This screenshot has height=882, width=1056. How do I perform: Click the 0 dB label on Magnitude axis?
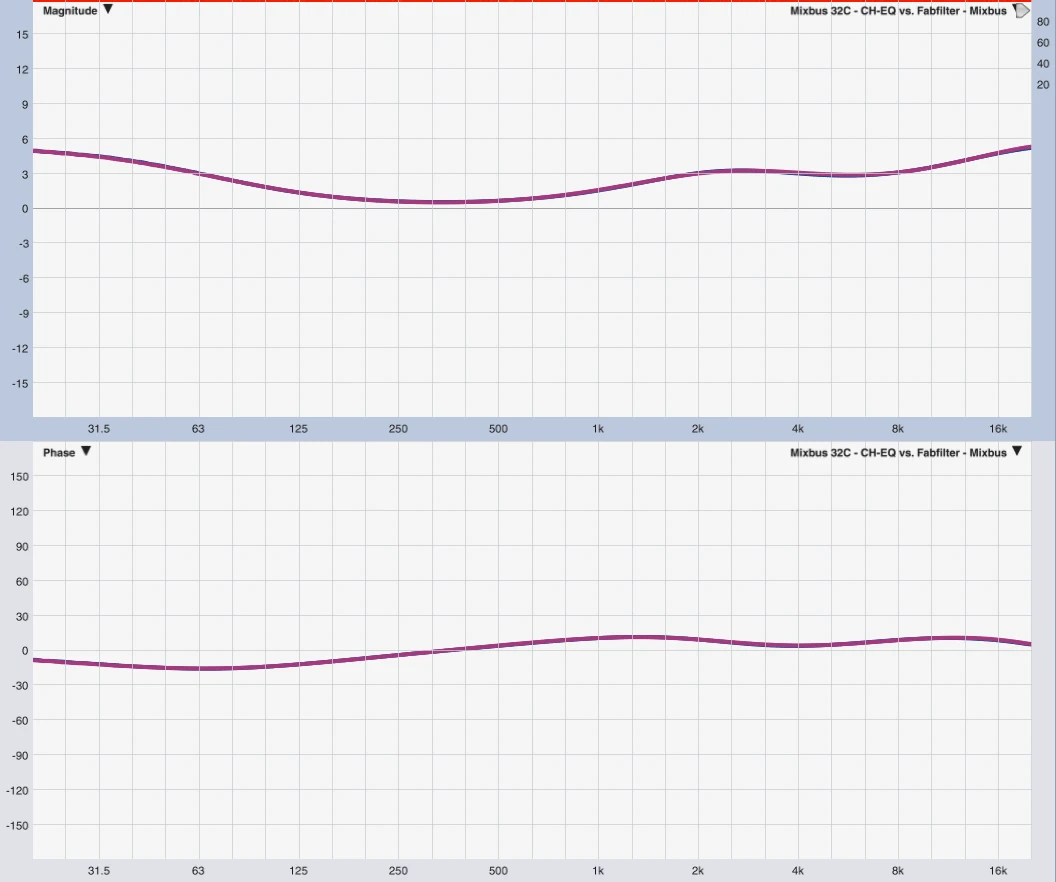(x=24, y=209)
